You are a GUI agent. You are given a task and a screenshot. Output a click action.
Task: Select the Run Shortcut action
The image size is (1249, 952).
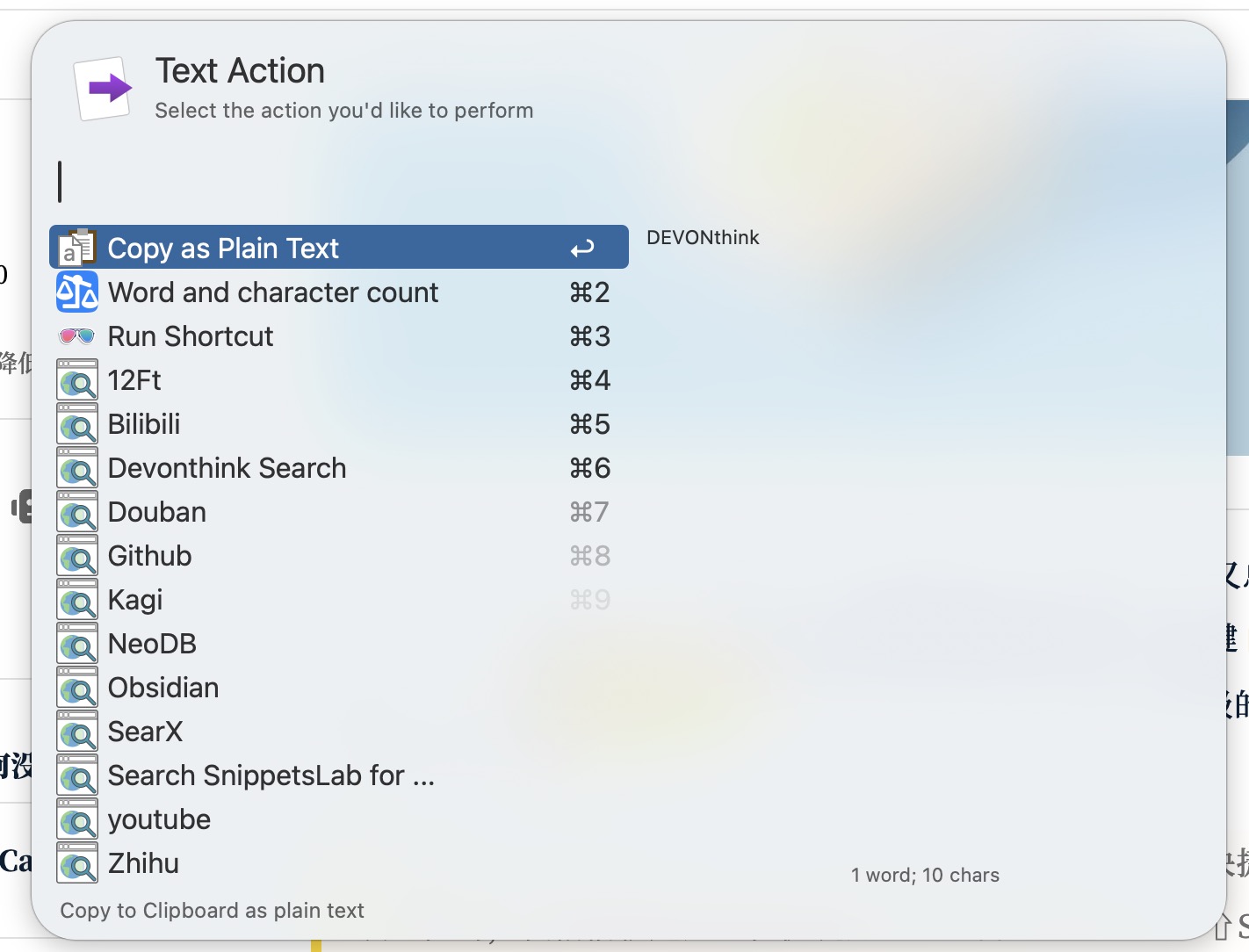pos(191,336)
